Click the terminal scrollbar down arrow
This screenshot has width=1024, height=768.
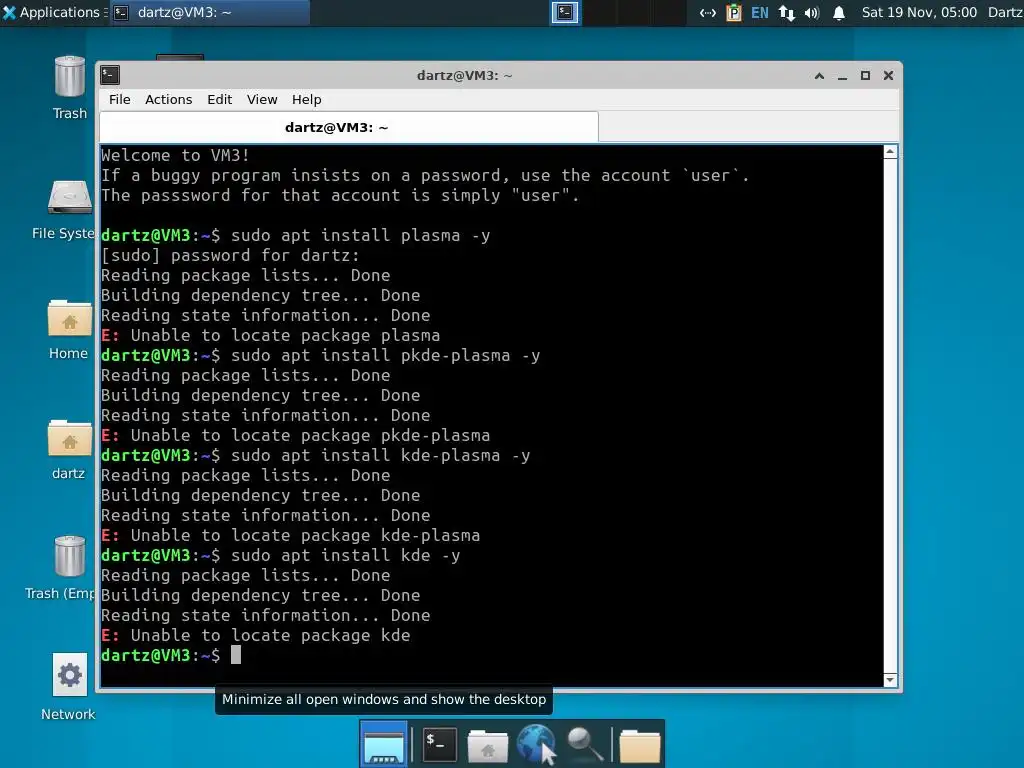pos(889,680)
